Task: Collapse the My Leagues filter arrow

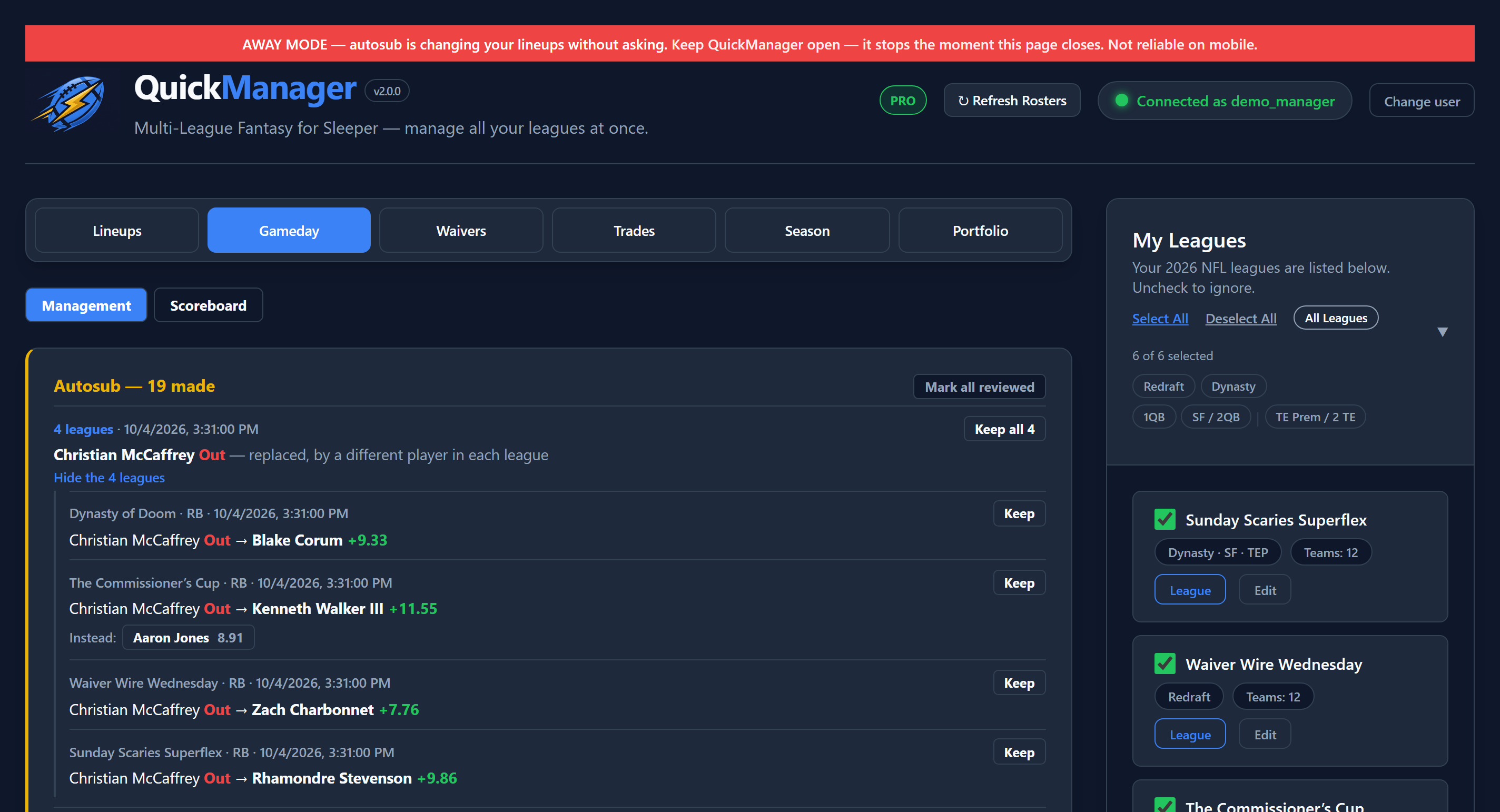Action: tap(1442, 332)
